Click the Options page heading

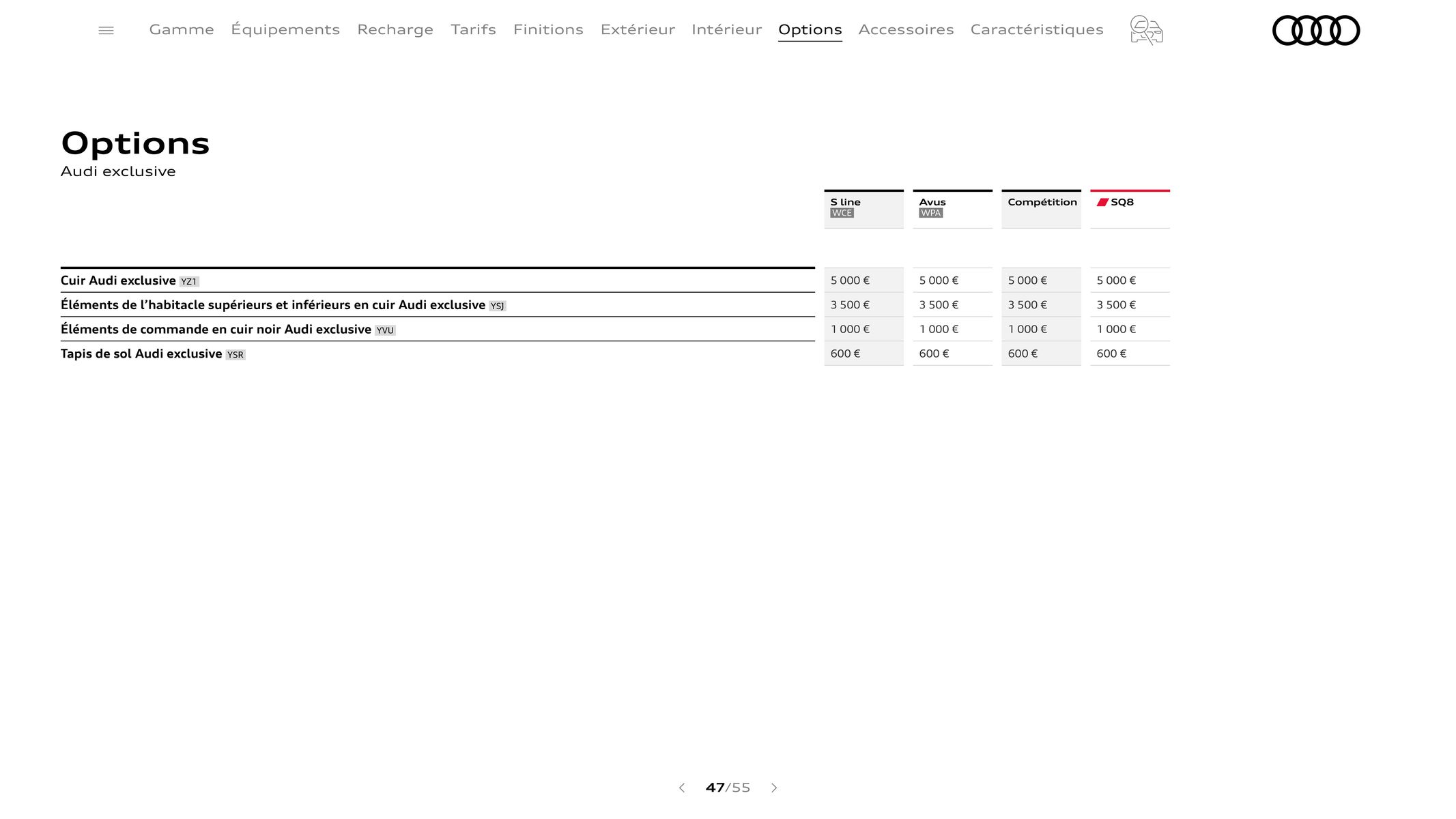135,144
